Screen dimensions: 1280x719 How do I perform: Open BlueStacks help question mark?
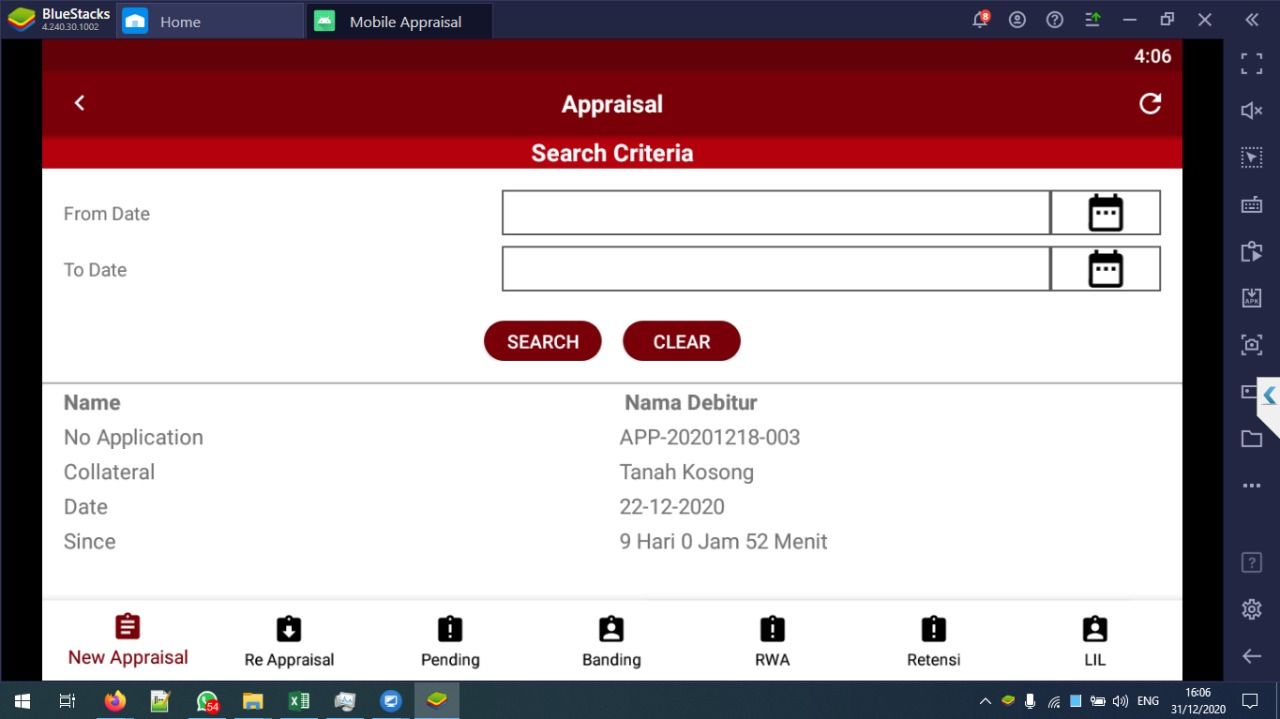(x=1054, y=20)
